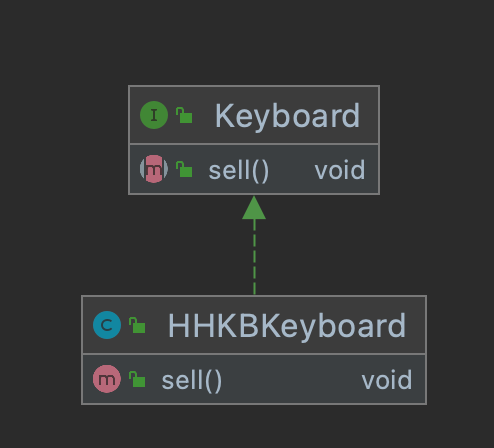Screen dimensions: 494x448
Task: Click the public lock icon in HHKBKeyboard header
Action: coord(137,325)
